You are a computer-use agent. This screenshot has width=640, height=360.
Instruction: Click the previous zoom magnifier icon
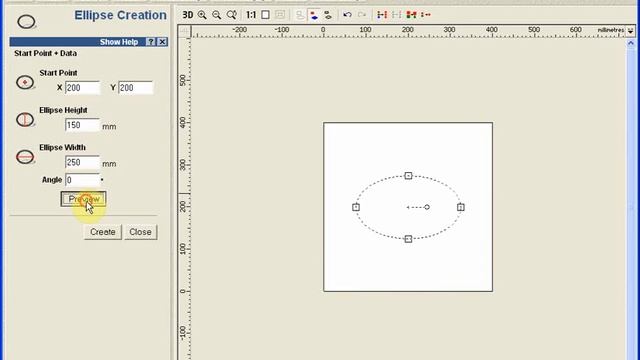(x=231, y=15)
